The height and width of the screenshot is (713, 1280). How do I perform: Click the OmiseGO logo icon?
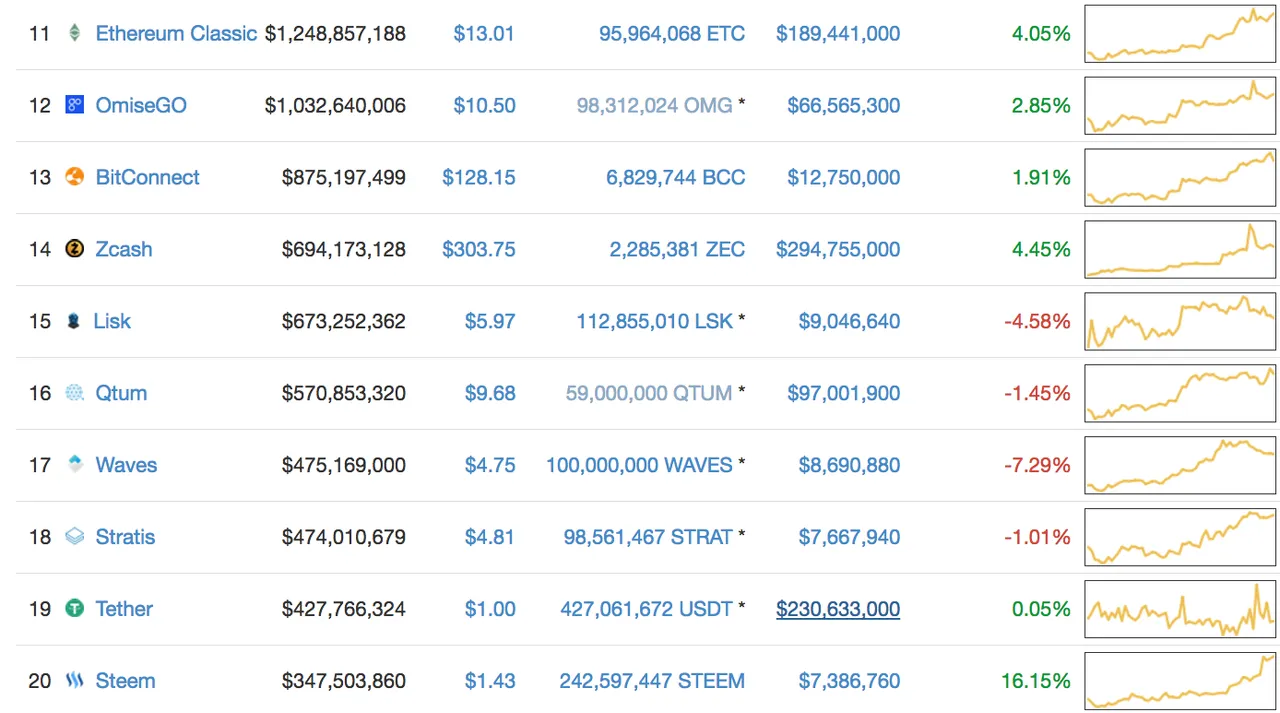click(x=75, y=105)
